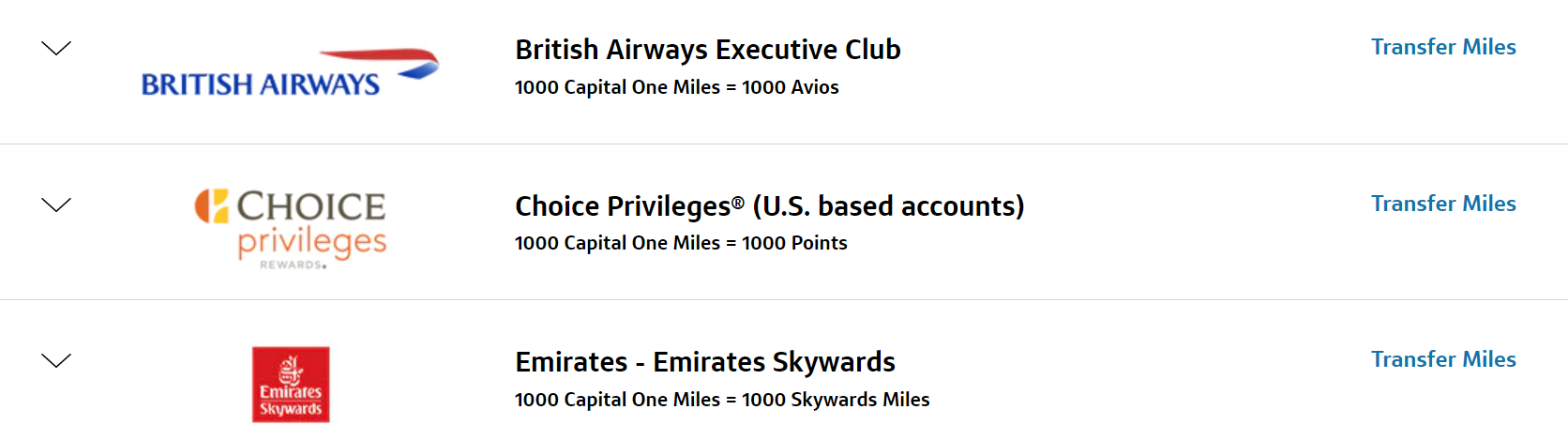
Task: Expand the British Airways Executive Club row
Action: click(x=56, y=49)
